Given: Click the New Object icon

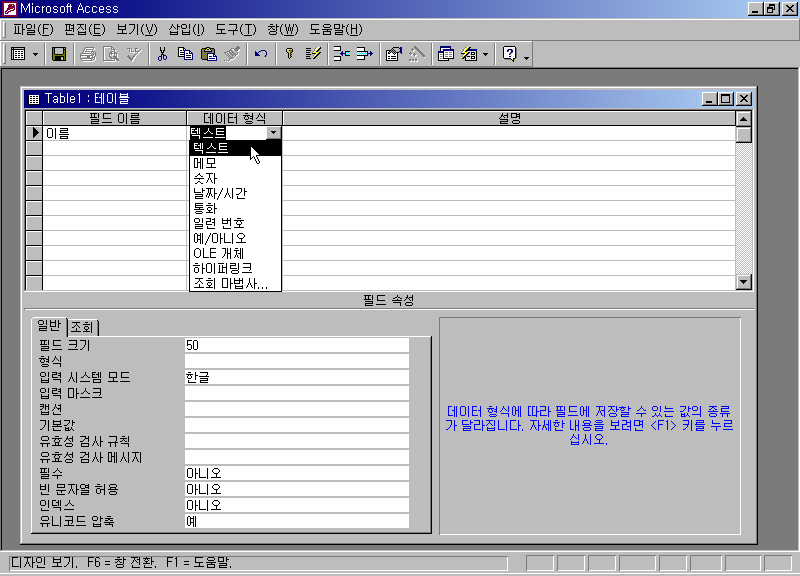Looking at the screenshot, I should pyautogui.click(x=469, y=54).
